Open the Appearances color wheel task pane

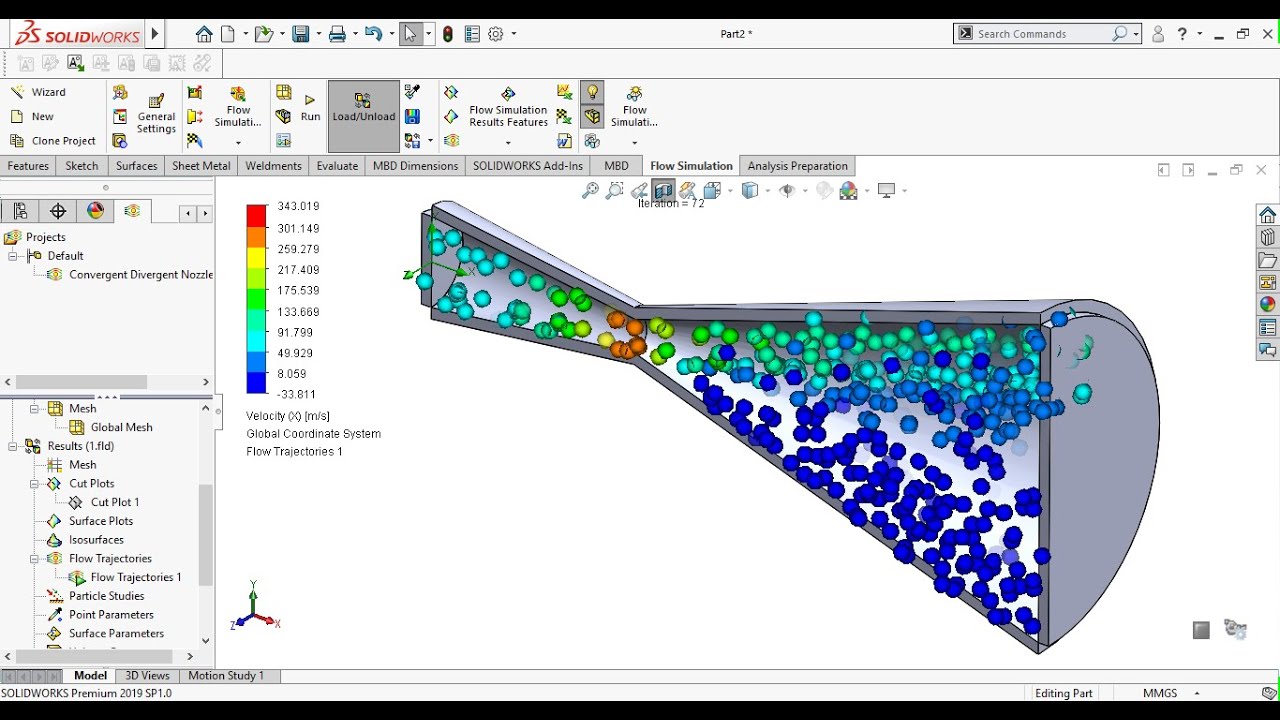(x=1268, y=305)
